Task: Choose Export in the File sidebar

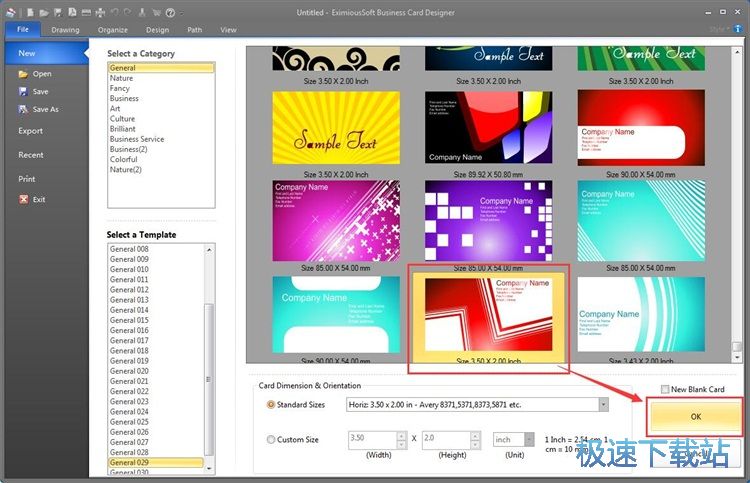Action: click(31, 131)
